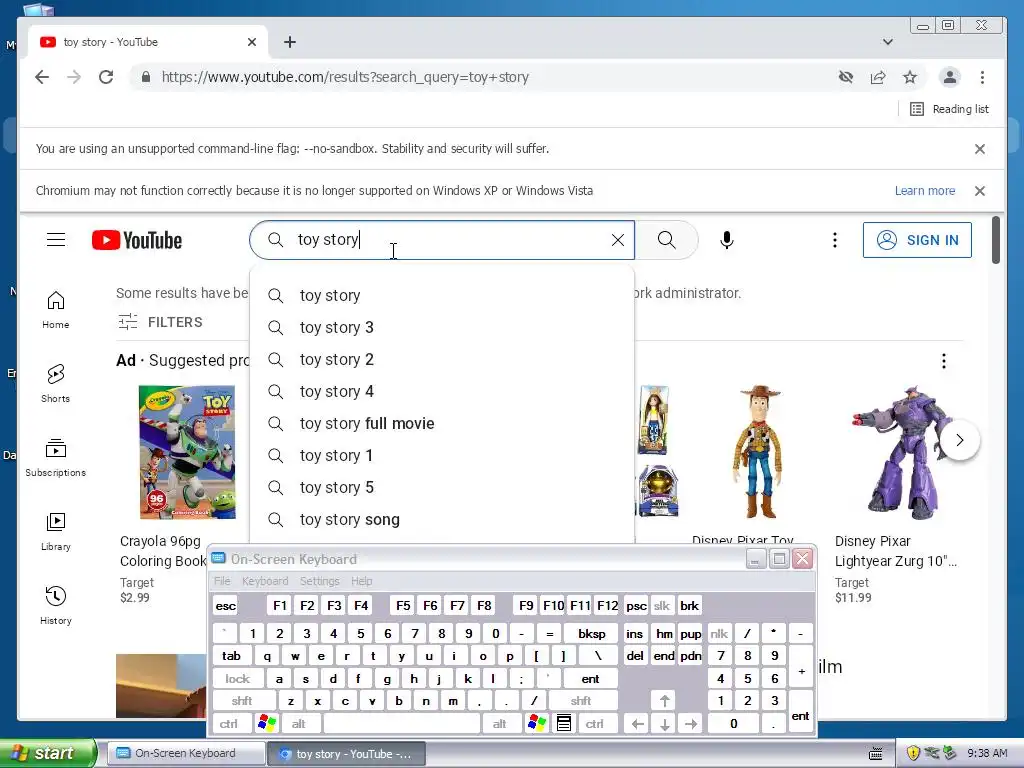Open the ad section three-dot options
Viewport: 1024px width, 768px height.
click(944, 361)
